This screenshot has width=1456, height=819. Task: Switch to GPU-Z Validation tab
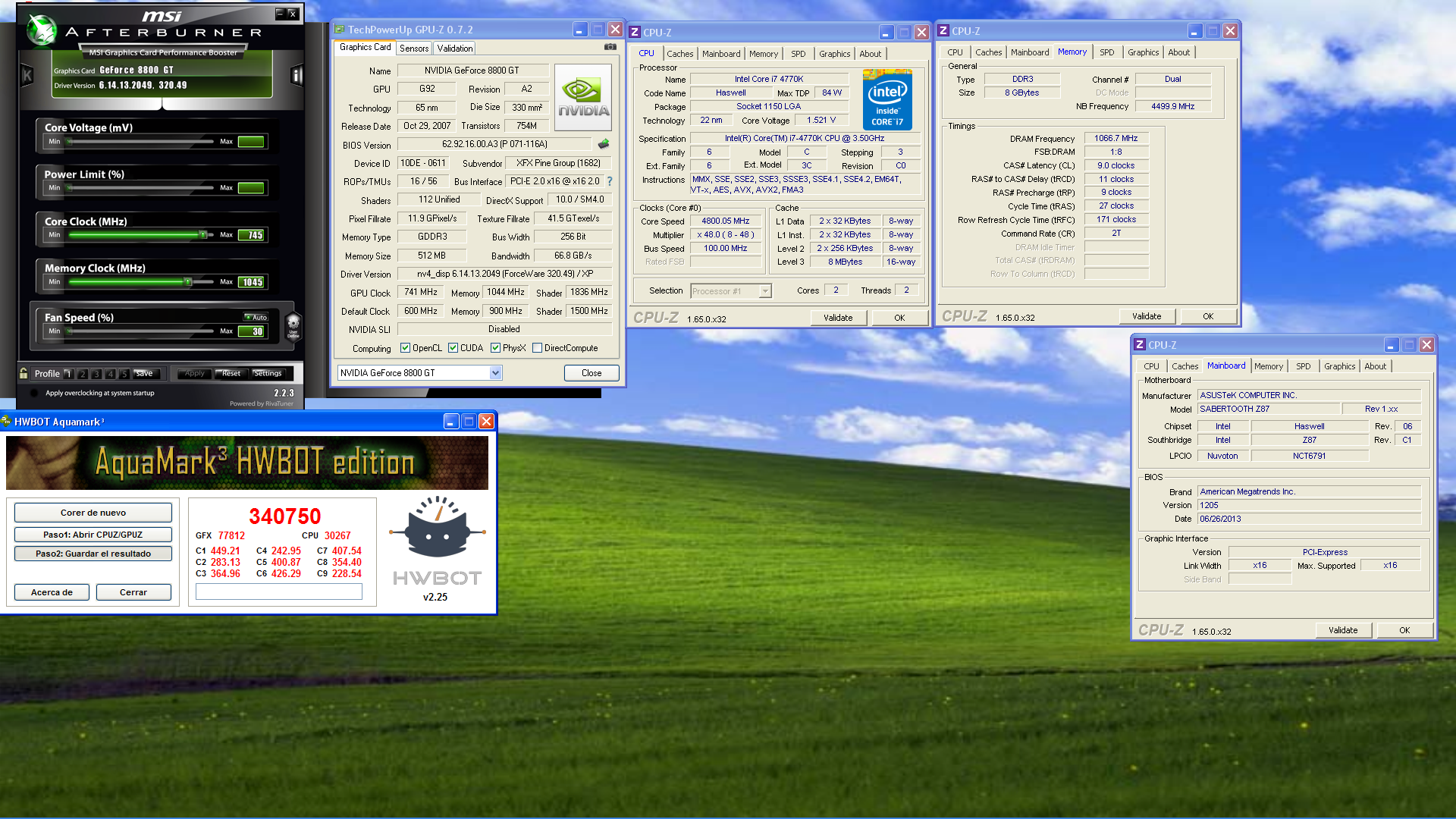(455, 49)
